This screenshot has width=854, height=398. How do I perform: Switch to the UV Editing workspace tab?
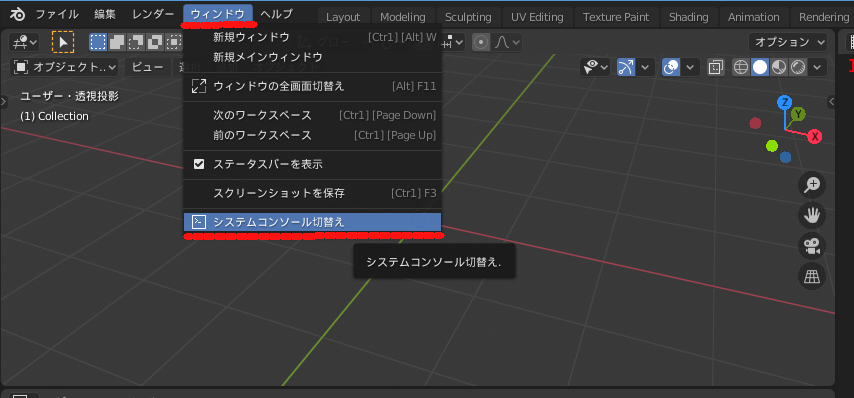pos(537,17)
